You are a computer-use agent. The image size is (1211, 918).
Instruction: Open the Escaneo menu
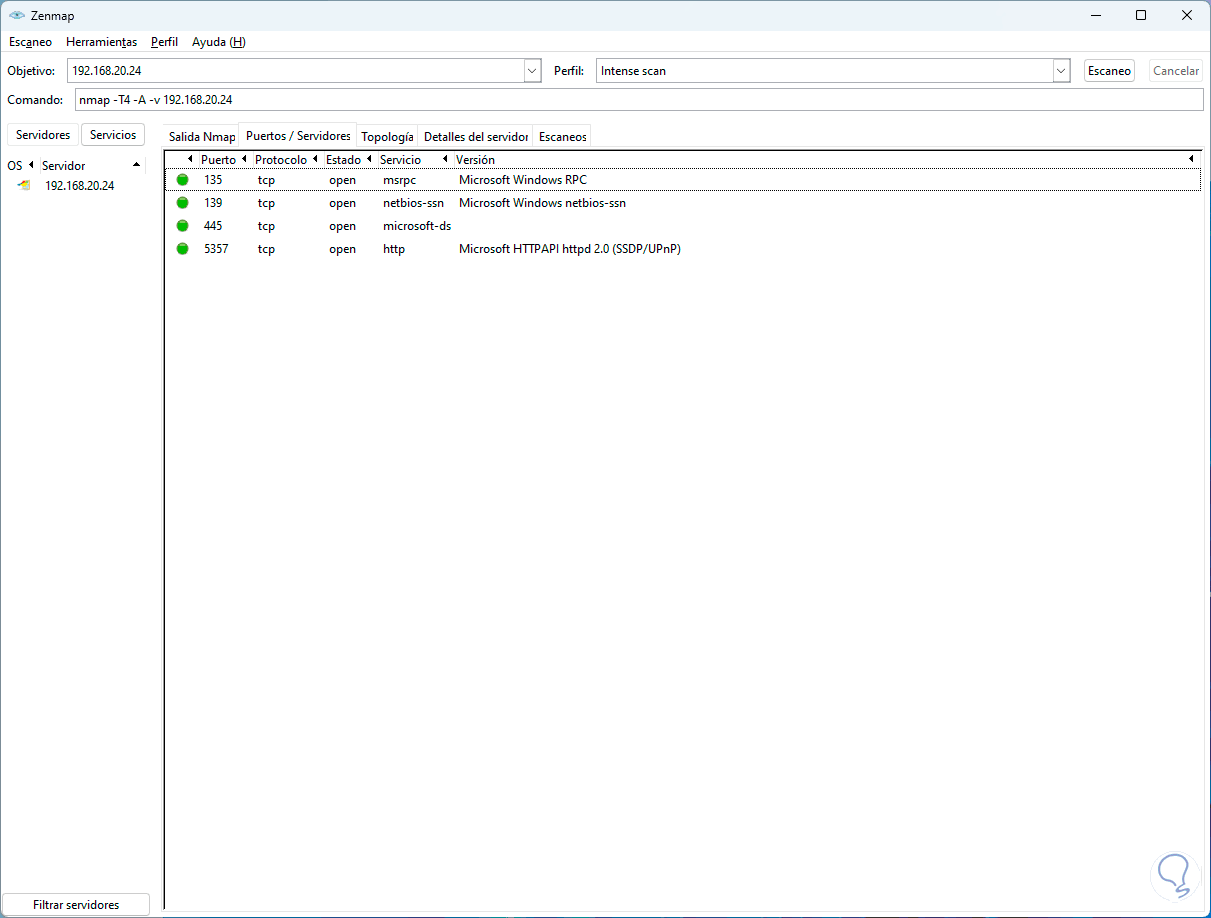[x=30, y=42]
